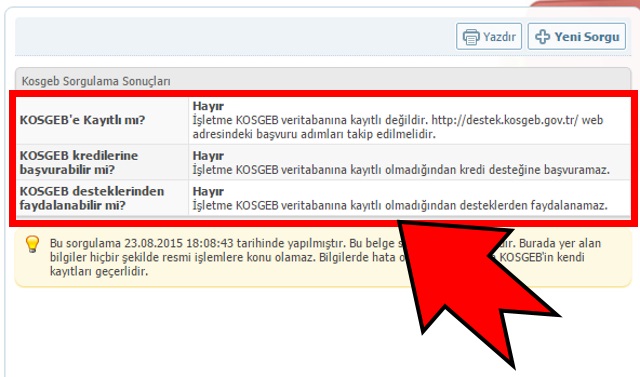640x377 pixels.
Task: Click the text about kredi desteğine başvuramaz
Action: [401, 170]
